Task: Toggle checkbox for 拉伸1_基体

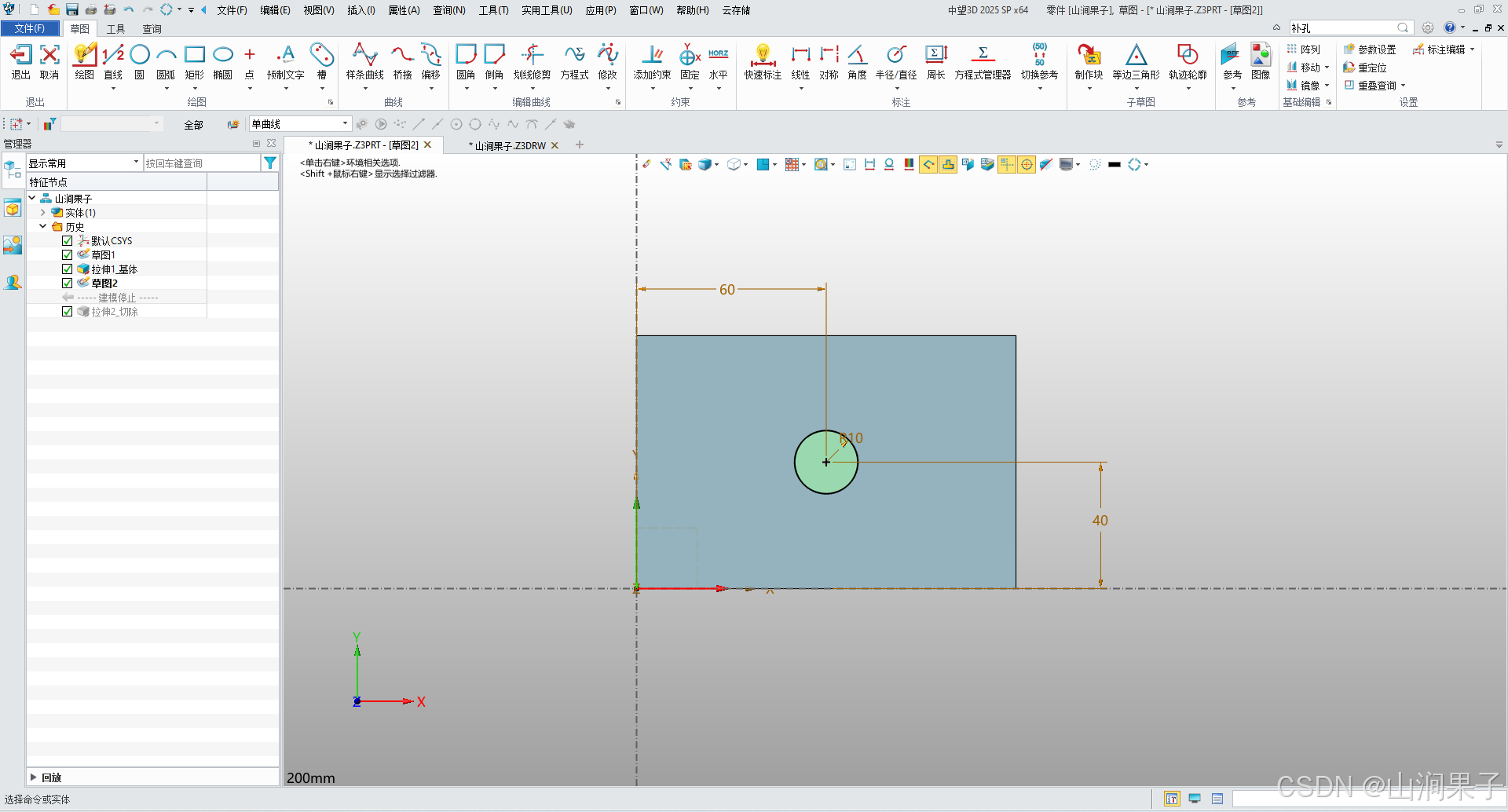Action: 68,269
